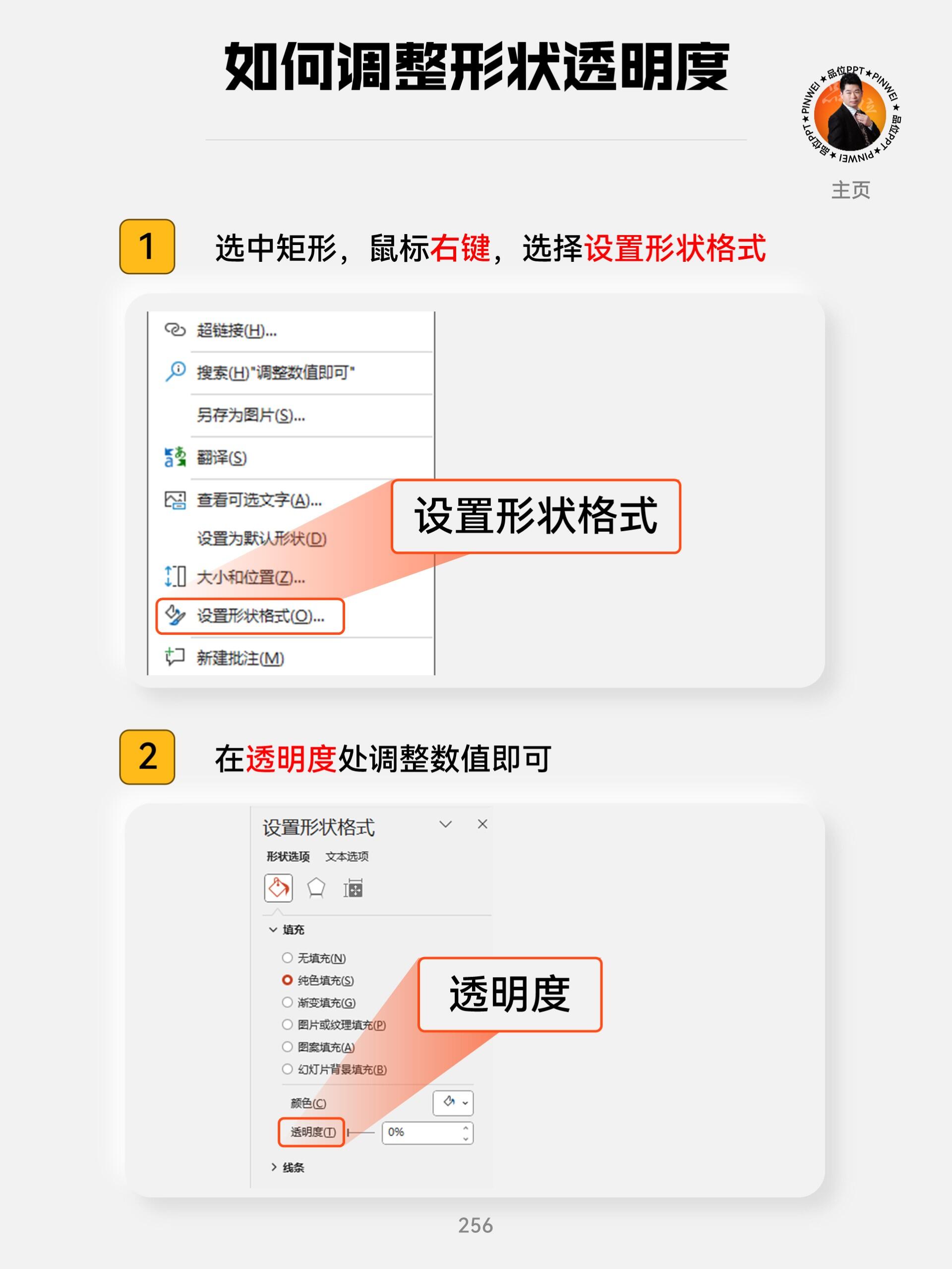Viewport: 952px width, 1269px height.
Task: Select 无填充(N) radio button
Action: pyautogui.click(x=287, y=958)
